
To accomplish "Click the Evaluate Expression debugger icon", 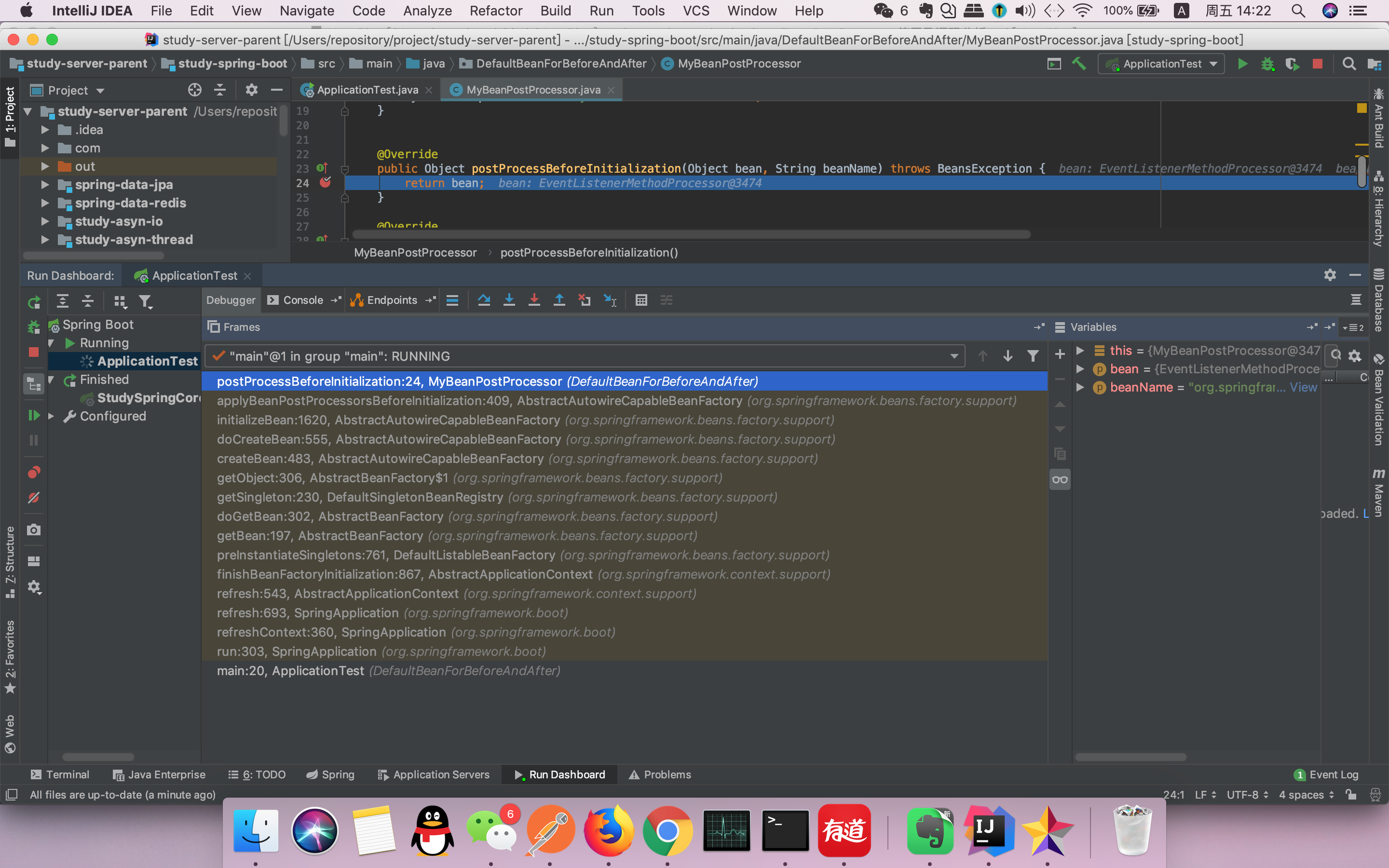I will (x=641, y=300).
